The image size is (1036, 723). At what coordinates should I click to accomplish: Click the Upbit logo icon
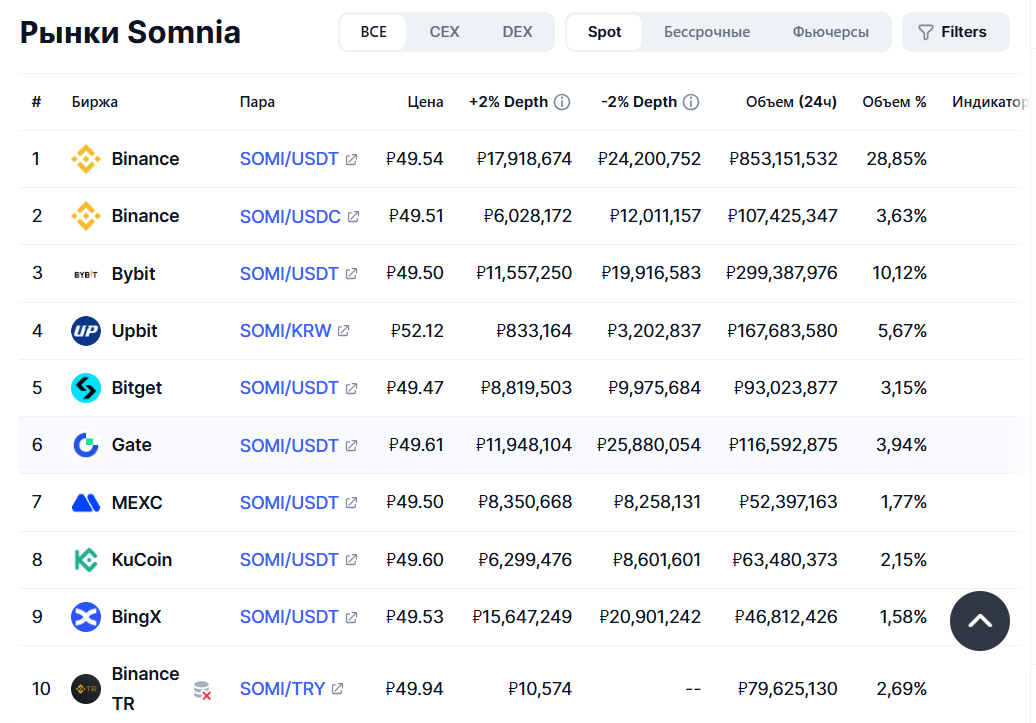(86, 331)
